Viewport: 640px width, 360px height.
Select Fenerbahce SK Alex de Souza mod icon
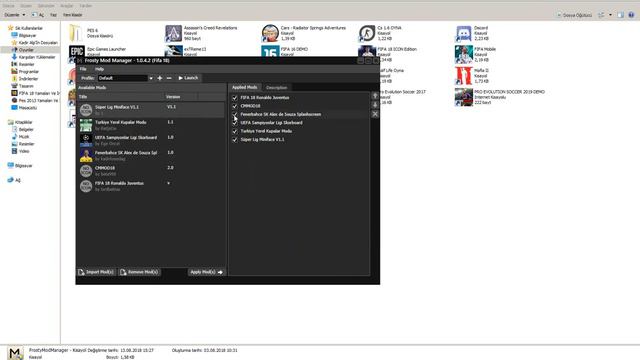pos(86,156)
